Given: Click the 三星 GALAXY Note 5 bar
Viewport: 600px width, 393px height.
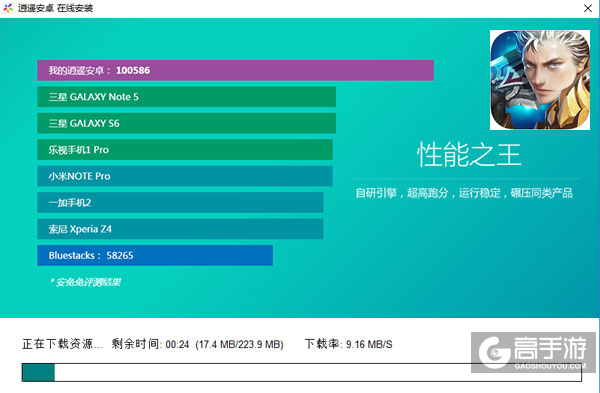Looking at the screenshot, I should point(186,97).
